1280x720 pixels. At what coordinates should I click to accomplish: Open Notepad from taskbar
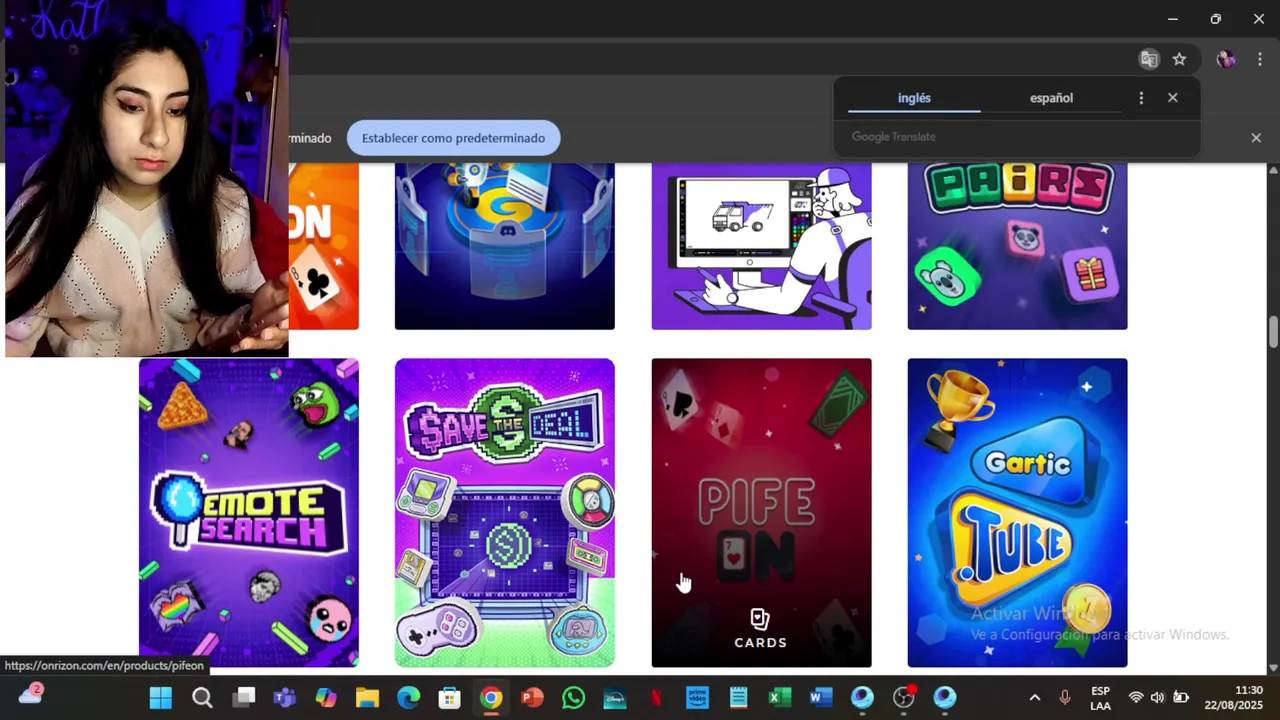click(x=739, y=697)
